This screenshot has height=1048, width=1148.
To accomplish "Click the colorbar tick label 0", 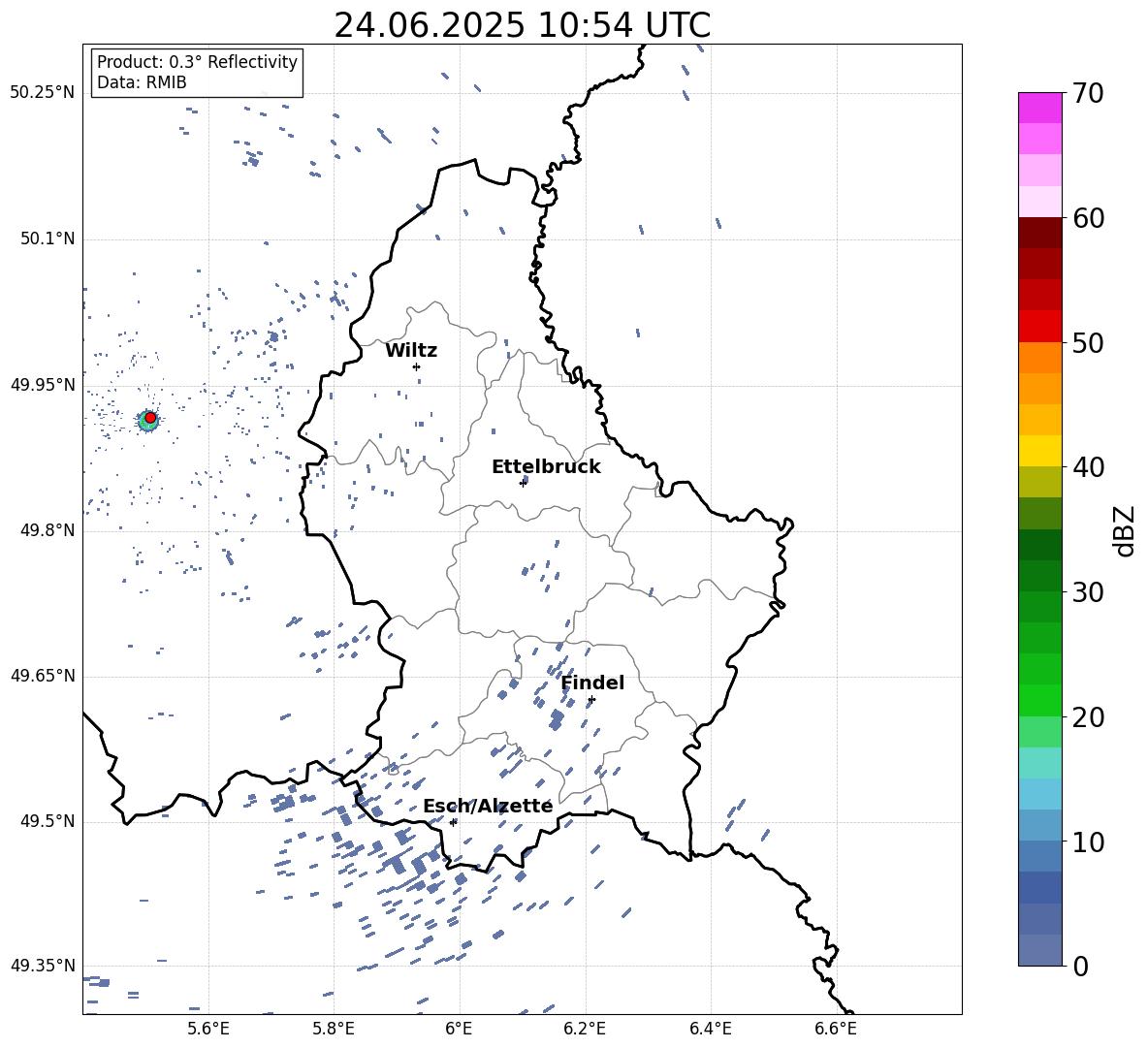I will coord(1080,967).
